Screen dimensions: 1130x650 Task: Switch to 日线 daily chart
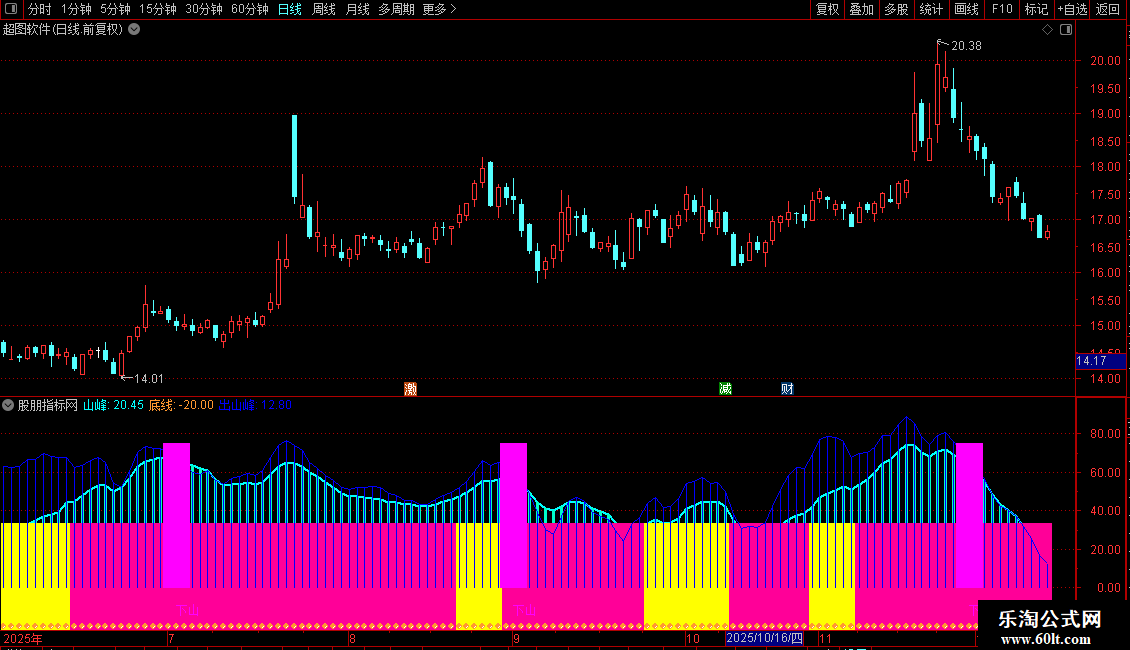click(290, 9)
